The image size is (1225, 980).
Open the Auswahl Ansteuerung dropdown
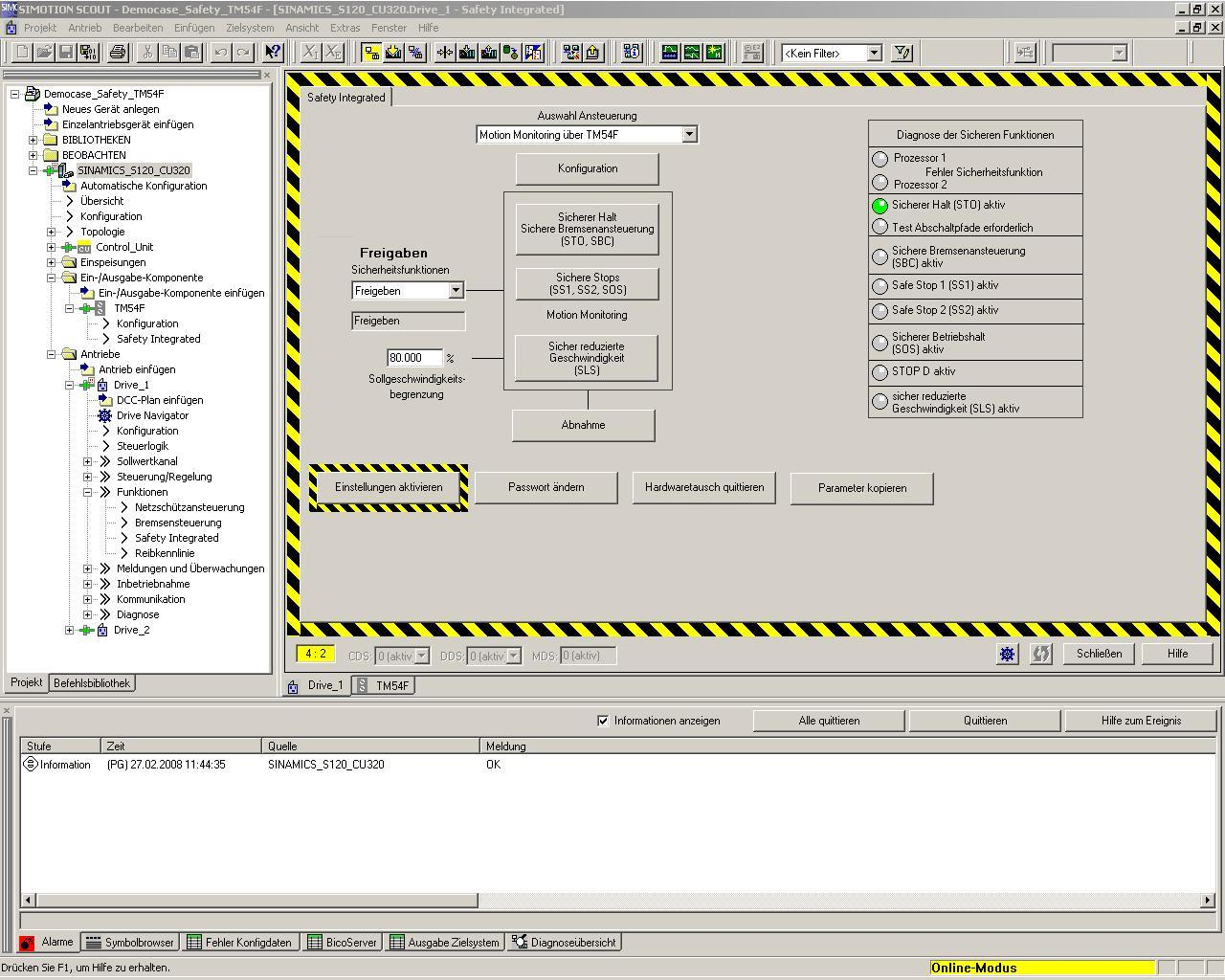(x=689, y=135)
